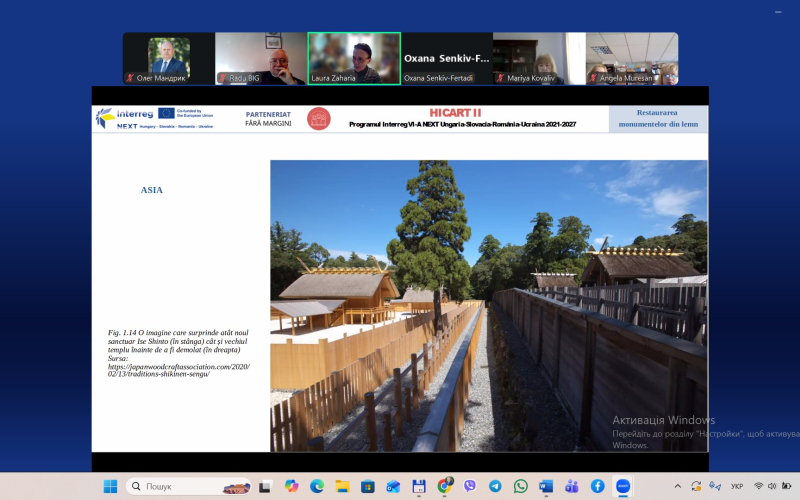Open the Windows Start menu

[111, 486]
